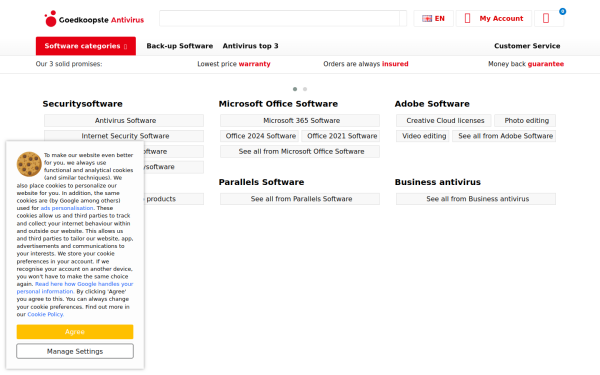Go to Customer Service
Screen dimensions: 600x375
tap(527, 46)
